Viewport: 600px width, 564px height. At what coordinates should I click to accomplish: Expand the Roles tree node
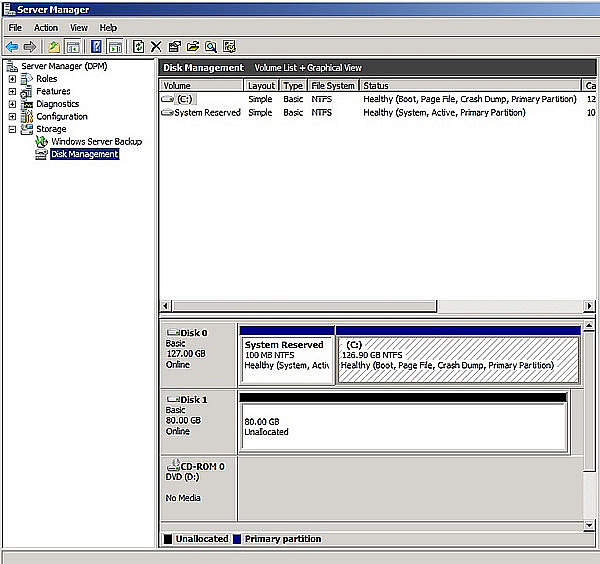tap(13, 79)
